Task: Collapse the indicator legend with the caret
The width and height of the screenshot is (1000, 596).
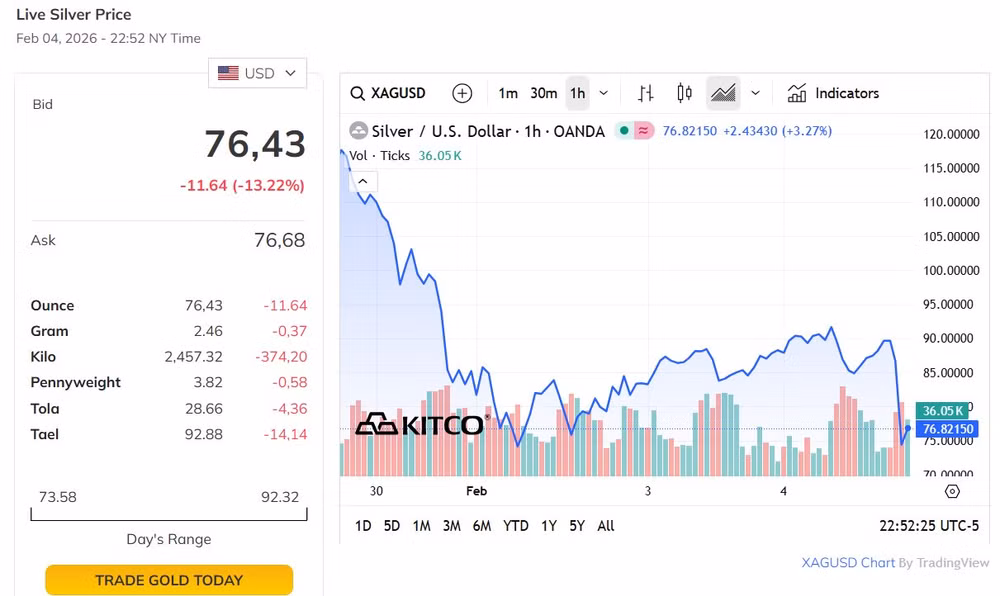Action: click(363, 182)
